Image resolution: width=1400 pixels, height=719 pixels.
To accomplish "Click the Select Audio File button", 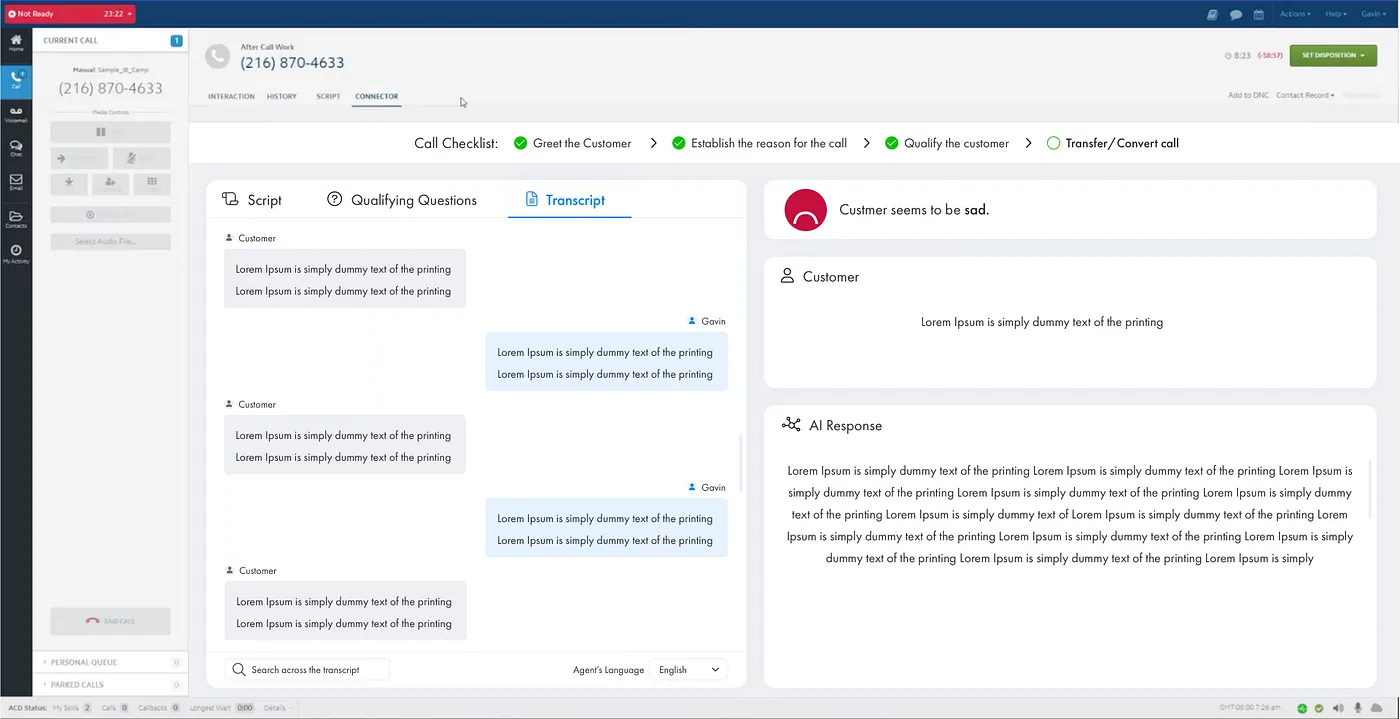I will click(x=110, y=241).
